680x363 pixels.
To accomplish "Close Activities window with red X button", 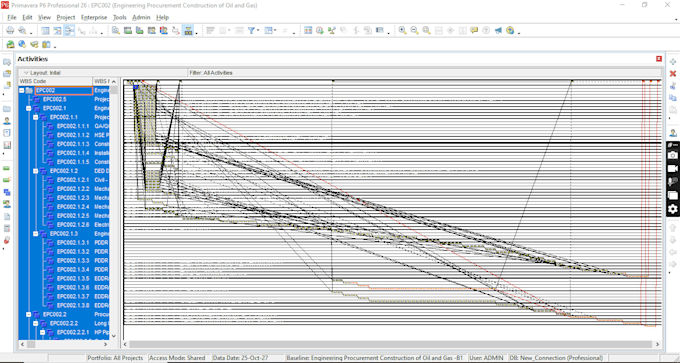I will tap(659, 59).
